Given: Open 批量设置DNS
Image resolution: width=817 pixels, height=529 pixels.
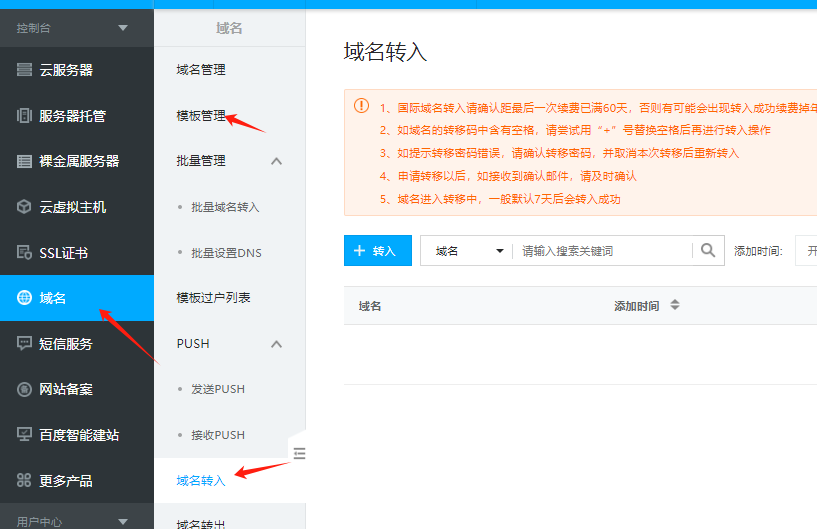Looking at the screenshot, I should [x=226, y=253].
